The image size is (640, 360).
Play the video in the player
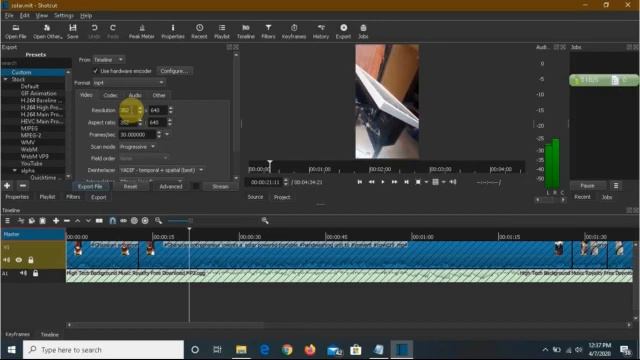pos(383,182)
